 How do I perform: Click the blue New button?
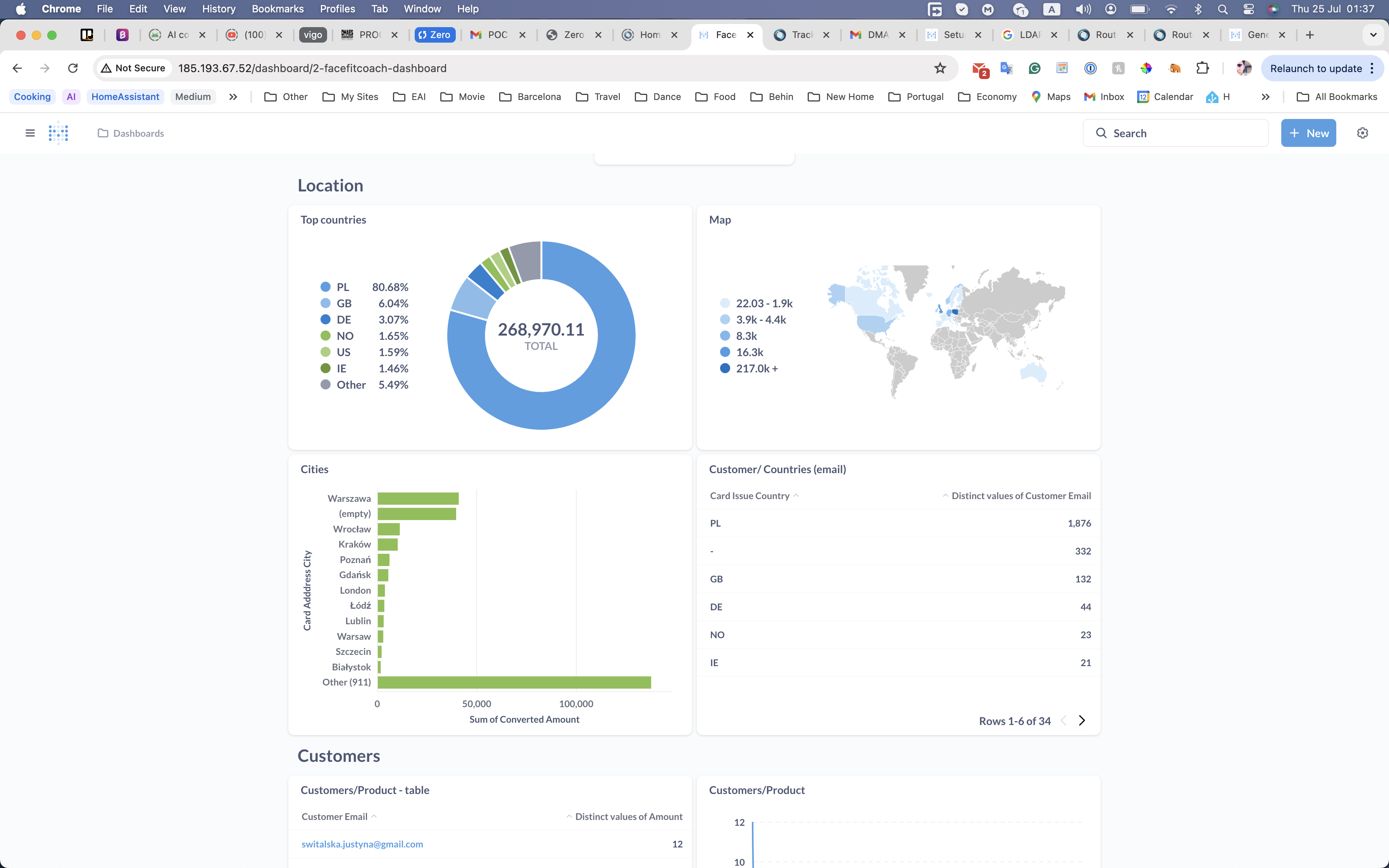1308,133
